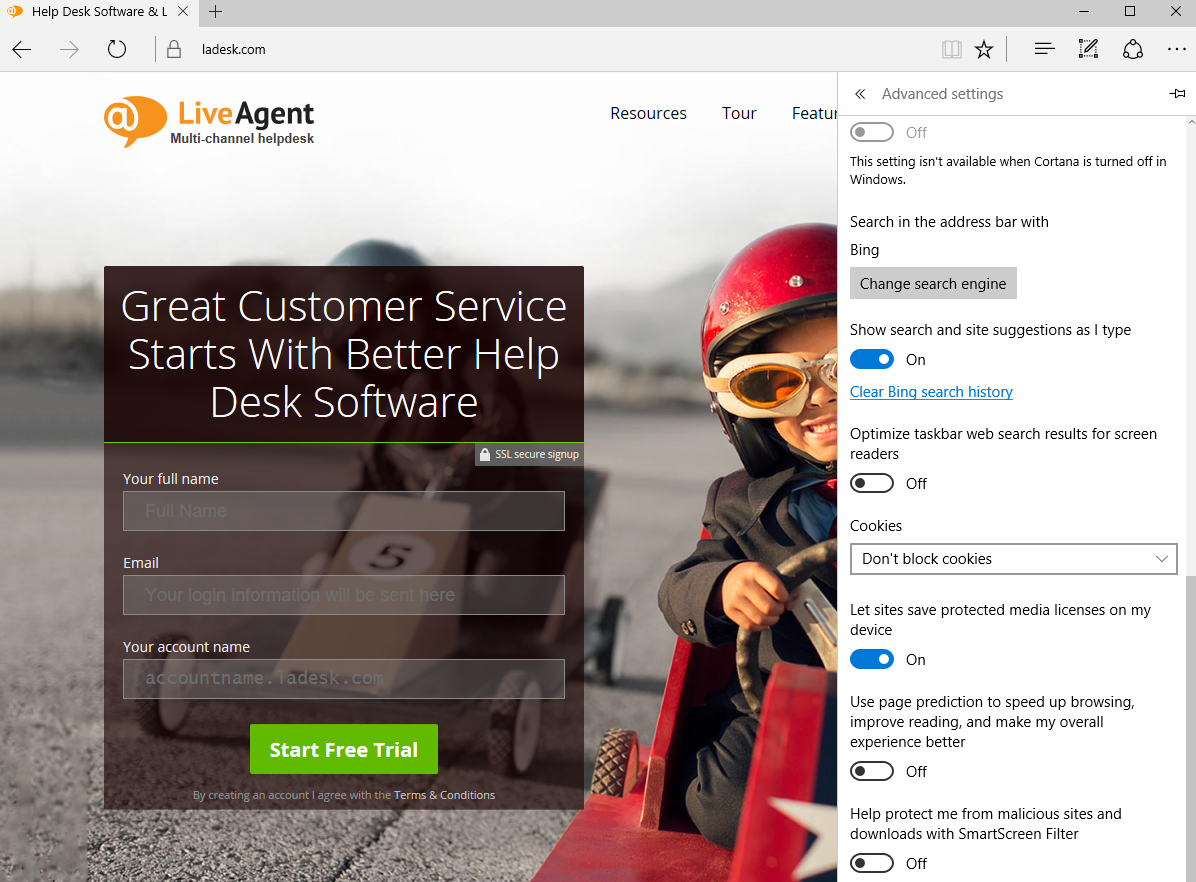
Task: Expand the Cookies dropdown
Action: tap(1013, 559)
